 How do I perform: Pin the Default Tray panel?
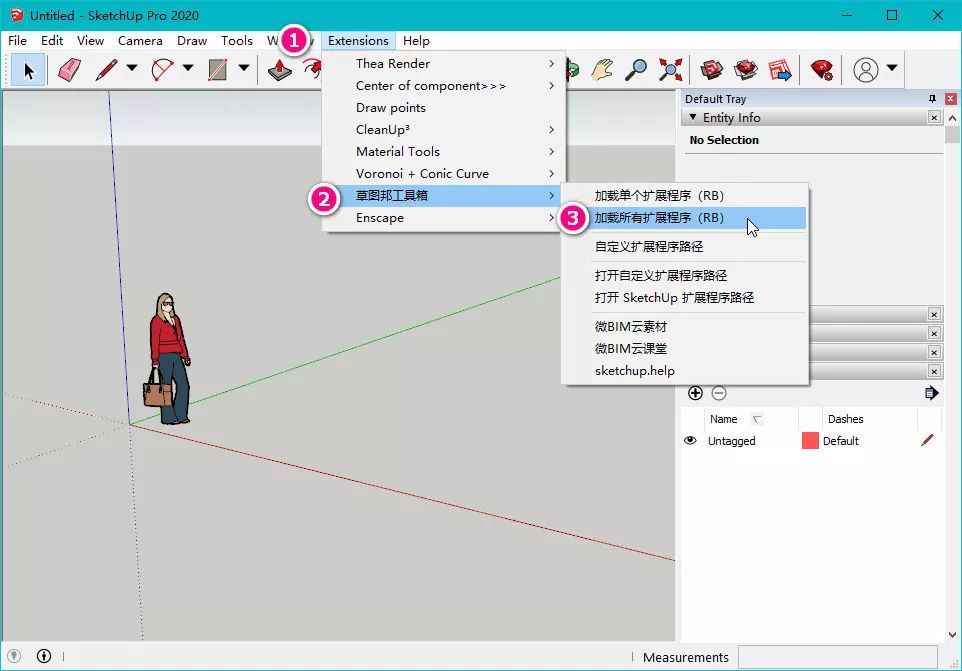(933, 99)
